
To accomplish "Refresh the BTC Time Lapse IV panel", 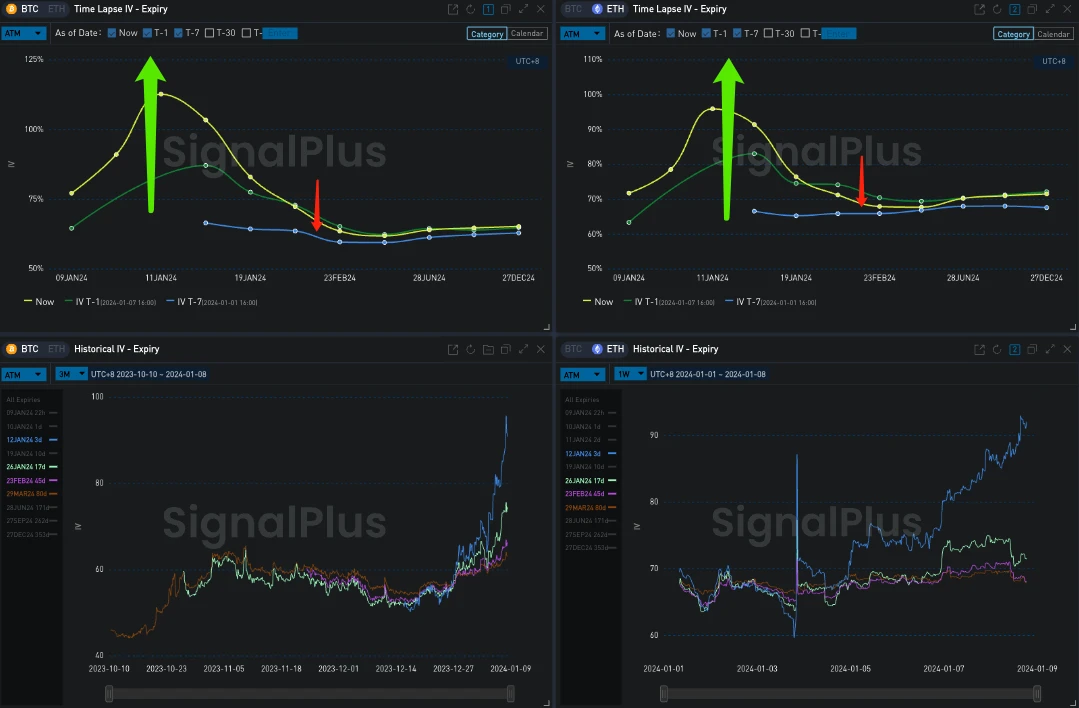I will pos(471,9).
